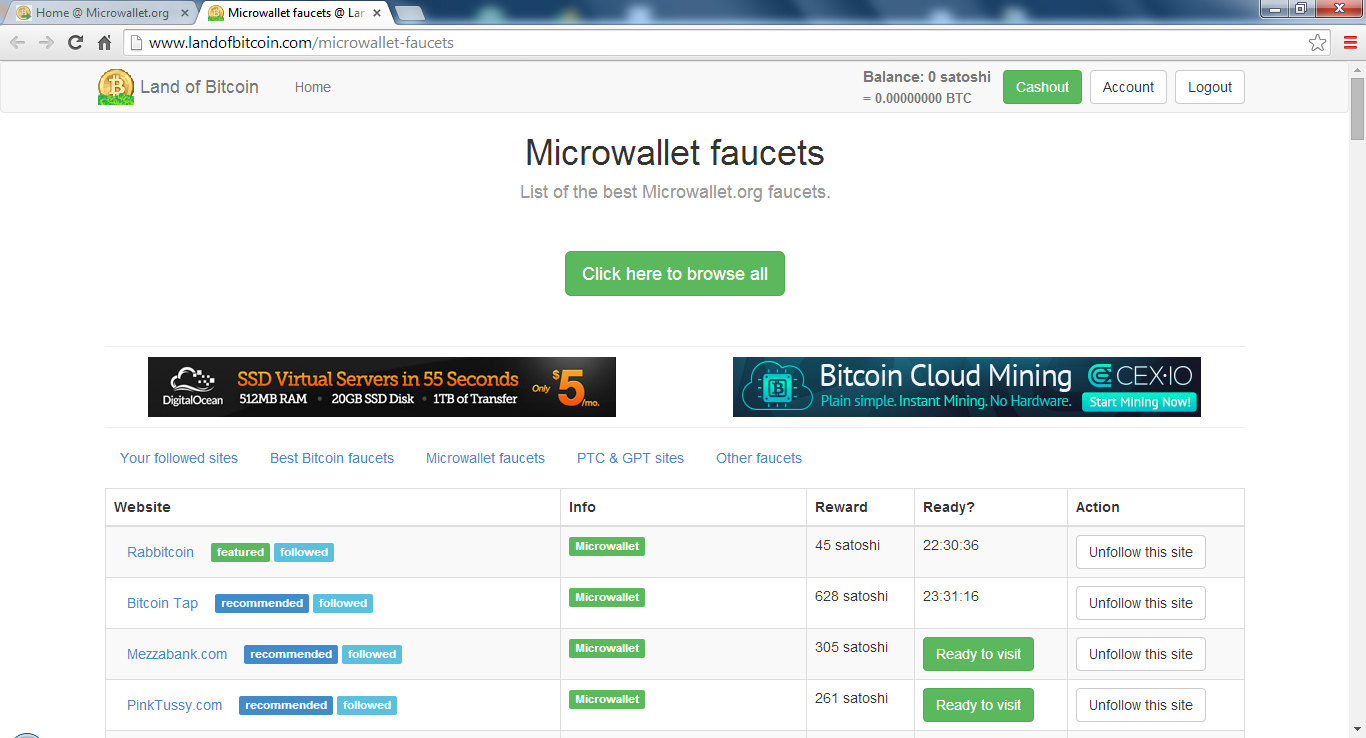The image size is (1366, 738).
Task: Open the PinkTussy.com faucet link
Action: [x=174, y=705]
